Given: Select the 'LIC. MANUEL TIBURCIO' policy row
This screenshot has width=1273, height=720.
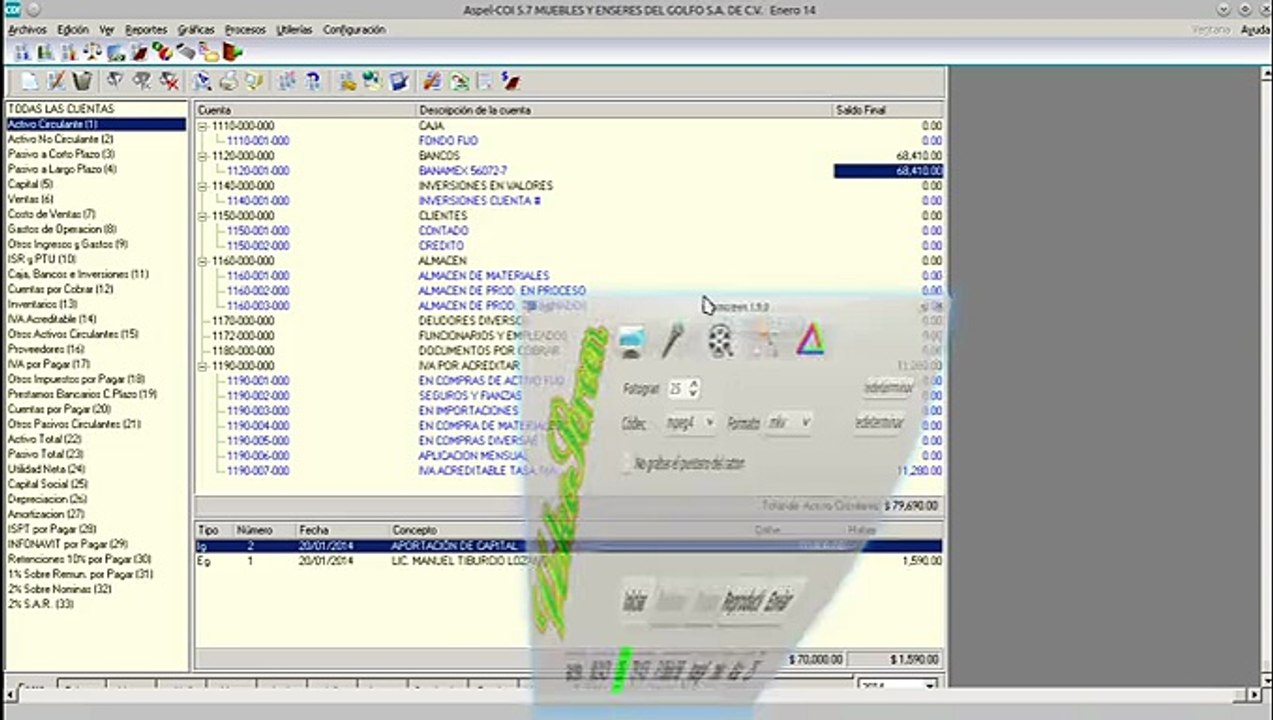Looking at the screenshot, I should coord(568,561).
